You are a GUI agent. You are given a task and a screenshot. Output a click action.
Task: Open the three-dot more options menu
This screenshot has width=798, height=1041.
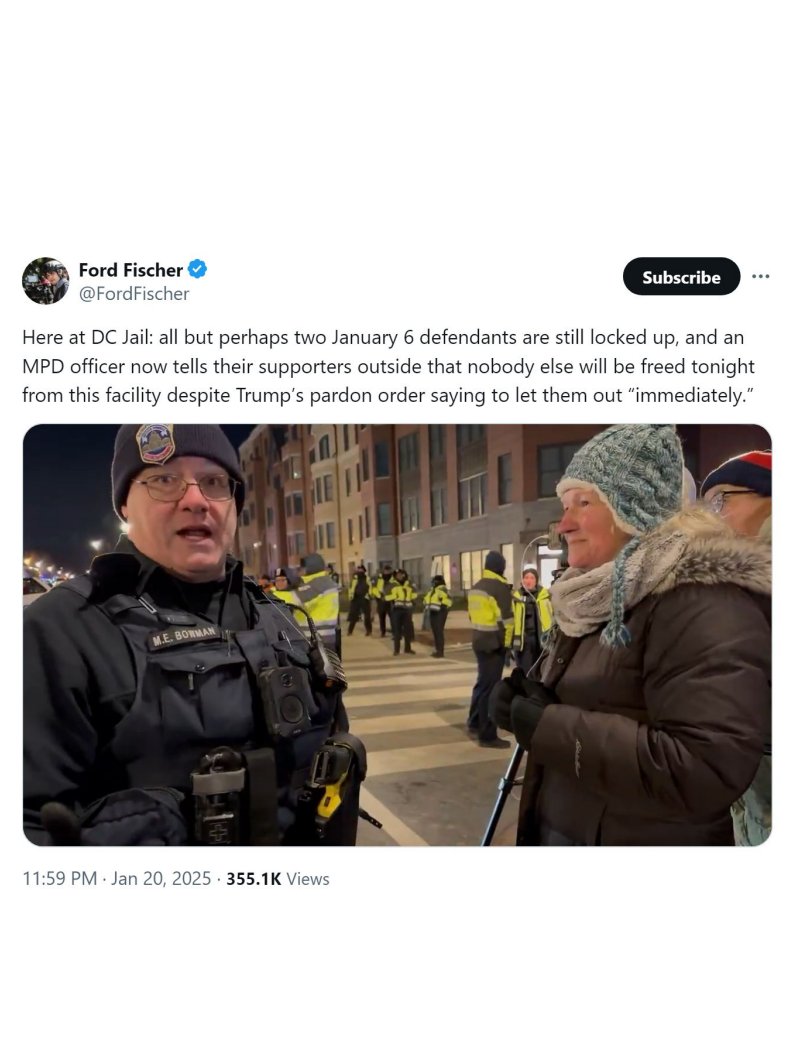coord(761,276)
